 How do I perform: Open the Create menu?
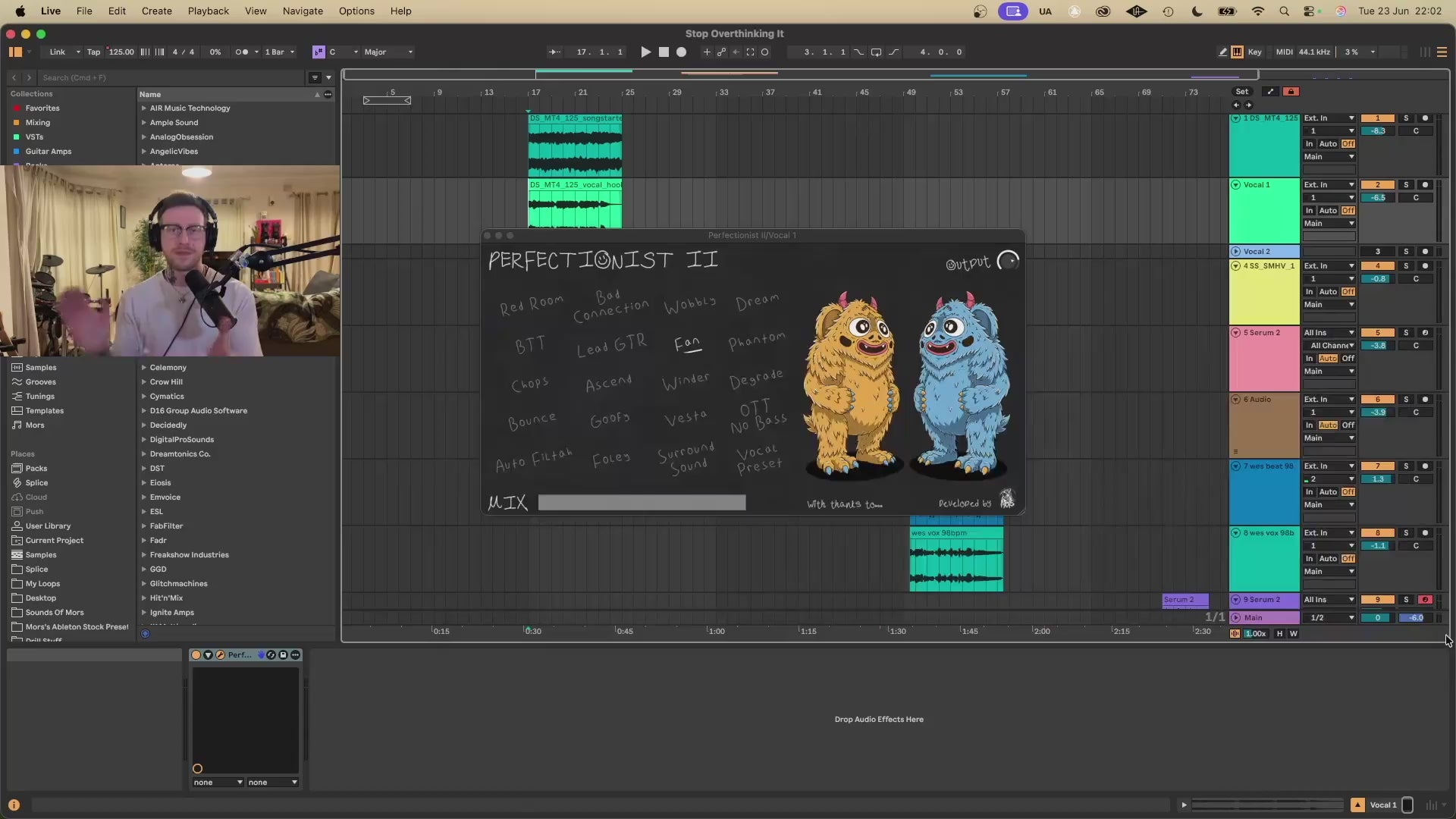click(x=156, y=11)
